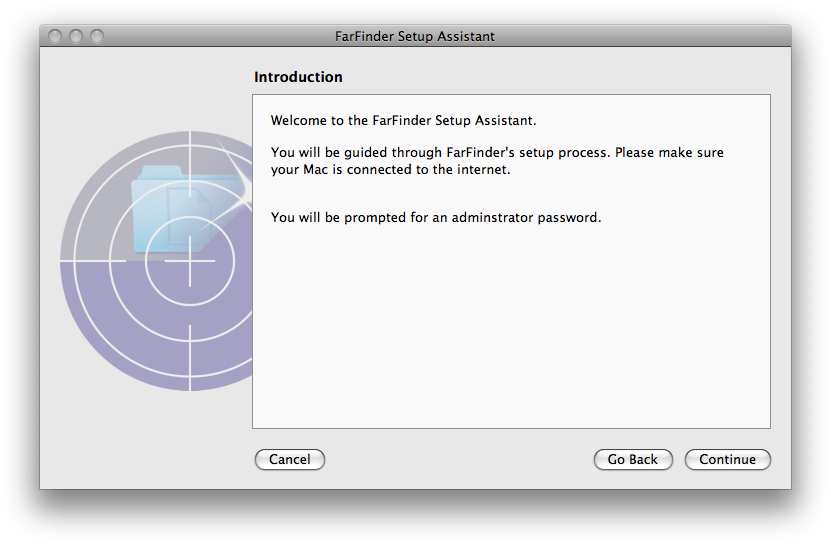Click the small center crosshair of the radar
This screenshot has height=544, width=831.
190,261
